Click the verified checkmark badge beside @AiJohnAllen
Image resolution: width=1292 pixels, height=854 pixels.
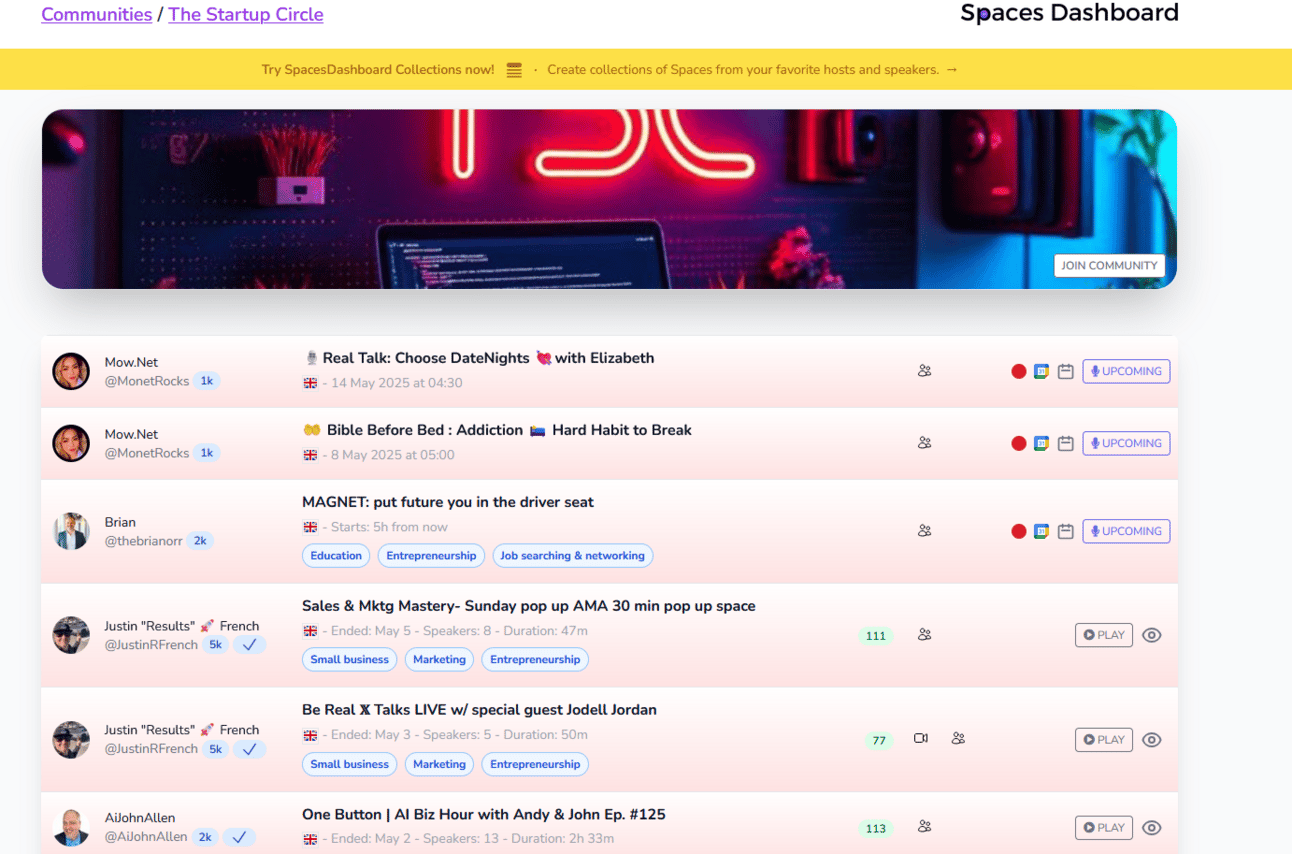(x=239, y=837)
